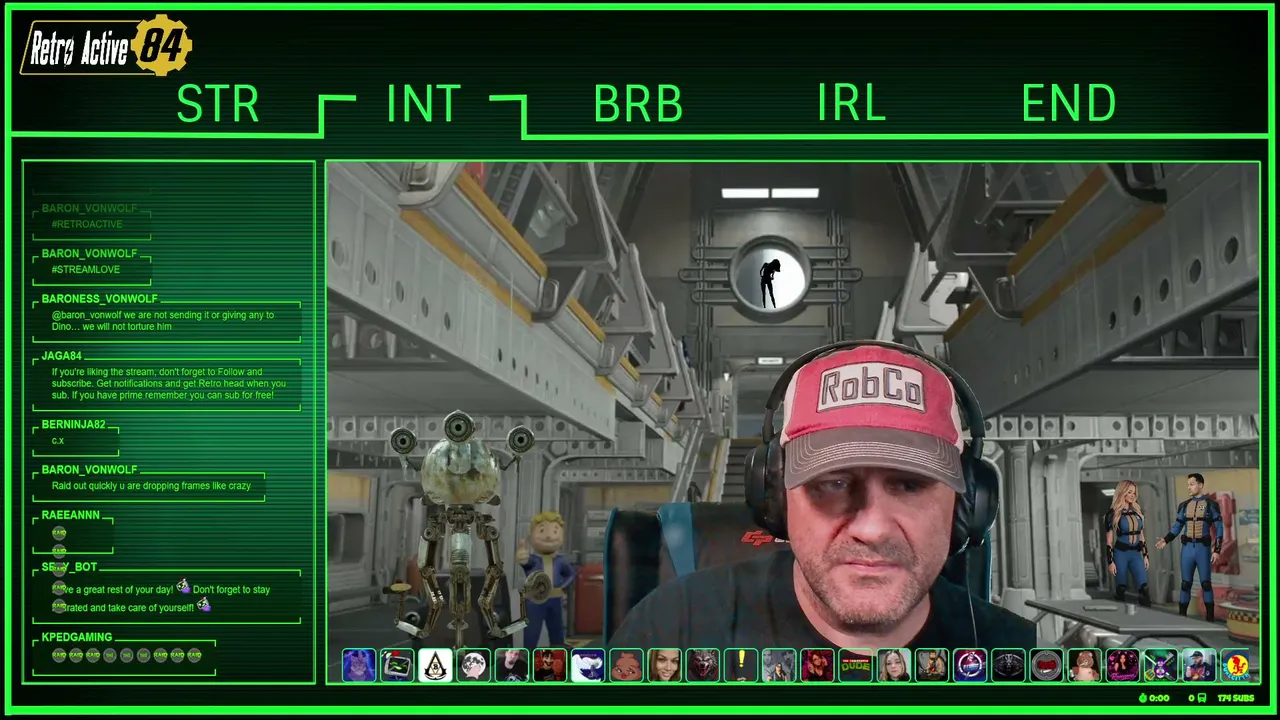
Task: Switch to the STR tab
Action: 218,104
